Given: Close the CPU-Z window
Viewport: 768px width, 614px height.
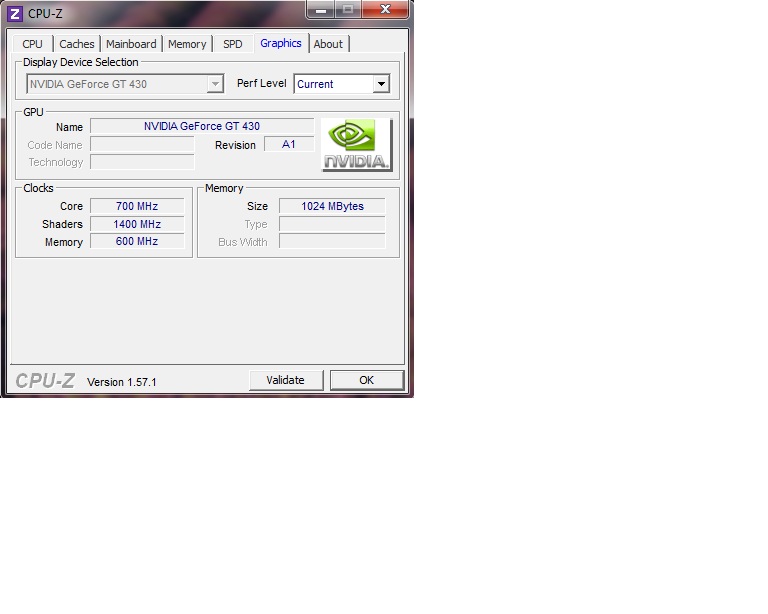Looking at the screenshot, I should point(385,9).
